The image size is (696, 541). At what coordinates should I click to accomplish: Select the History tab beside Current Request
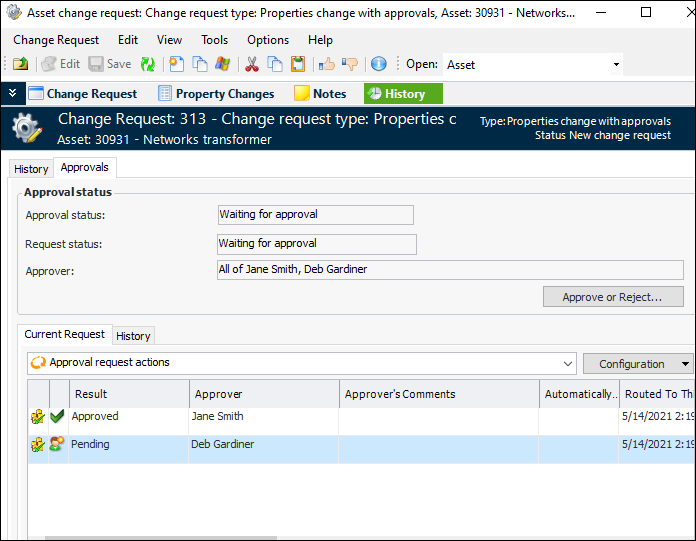[x=133, y=336]
